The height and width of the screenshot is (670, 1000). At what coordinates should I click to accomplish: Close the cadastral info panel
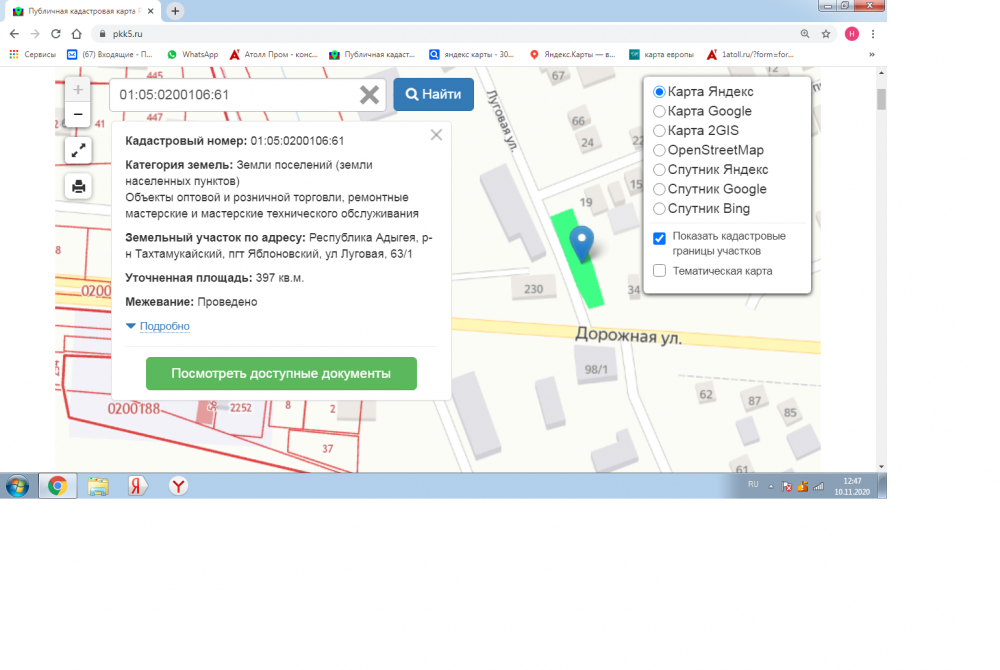[436, 135]
